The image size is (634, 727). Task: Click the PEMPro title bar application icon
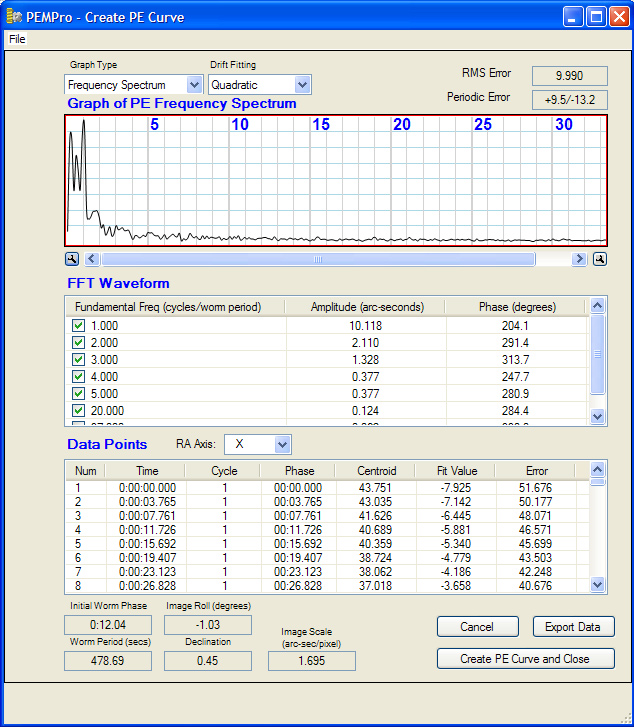tap(14, 17)
